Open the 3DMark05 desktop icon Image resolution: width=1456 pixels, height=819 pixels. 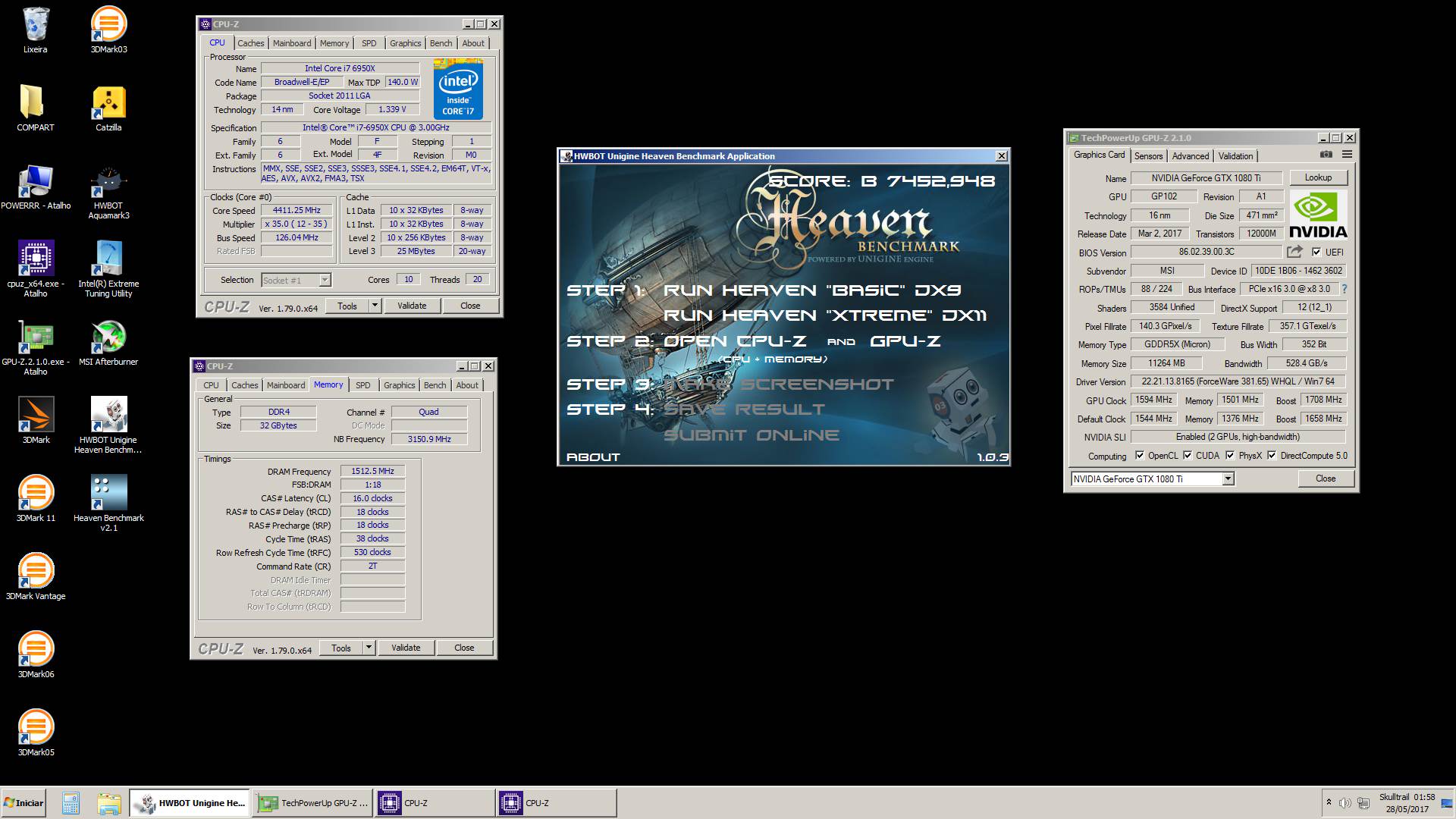tap(35, 733)
